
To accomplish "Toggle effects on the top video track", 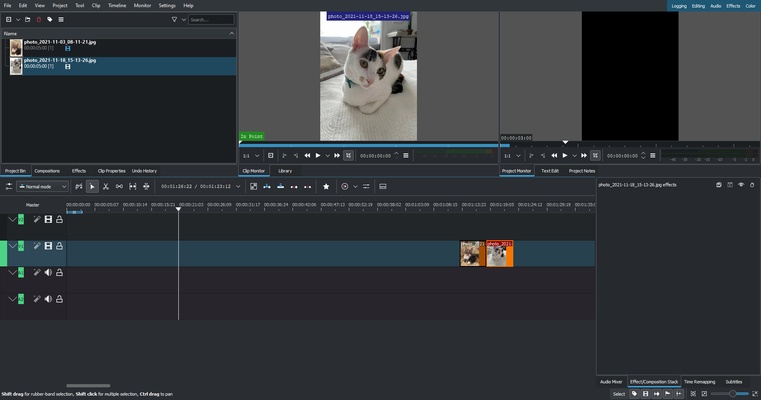I will 37,219.
